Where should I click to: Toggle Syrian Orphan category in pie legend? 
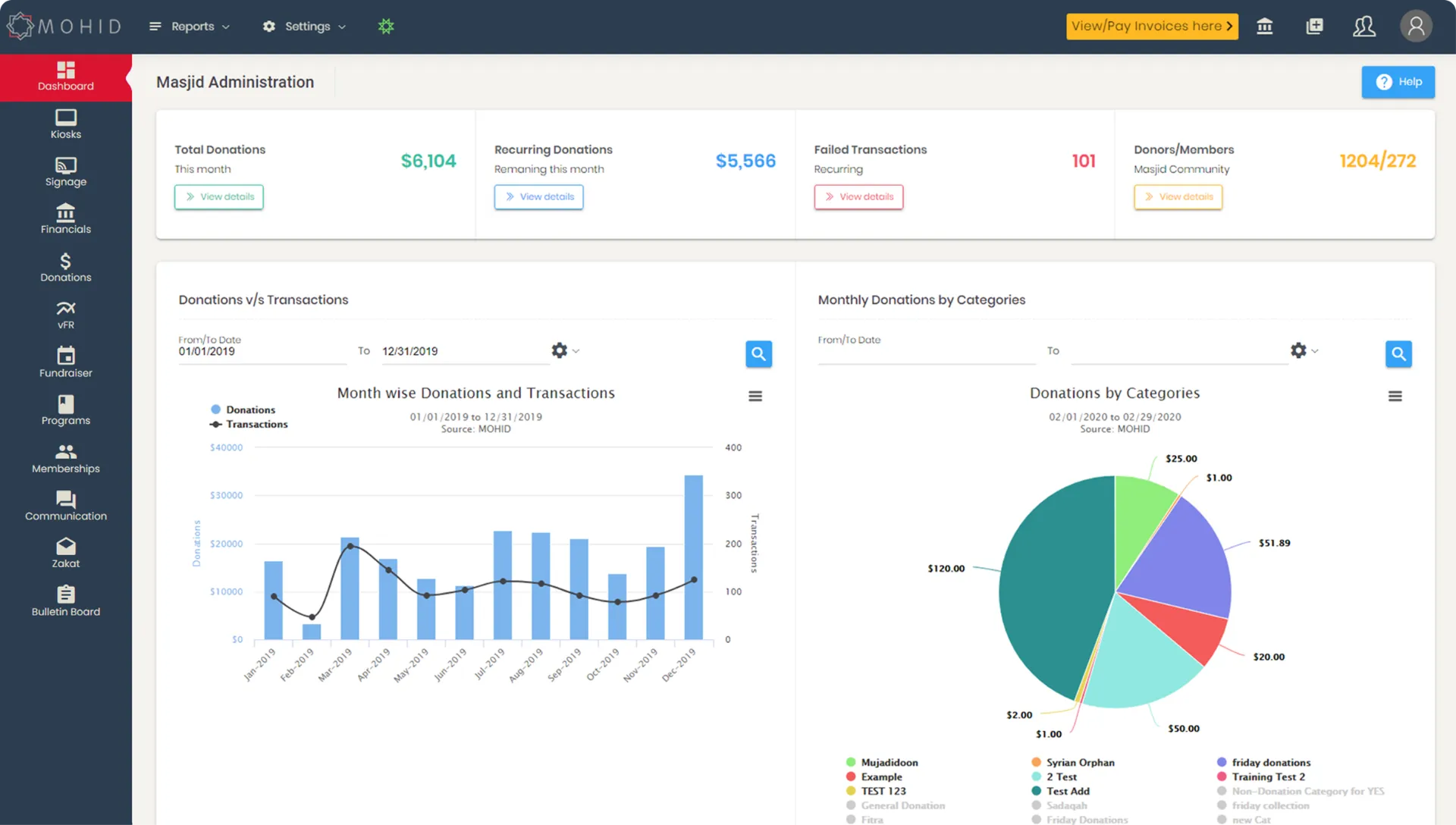pyautogui.click(x=1073, y=762)
